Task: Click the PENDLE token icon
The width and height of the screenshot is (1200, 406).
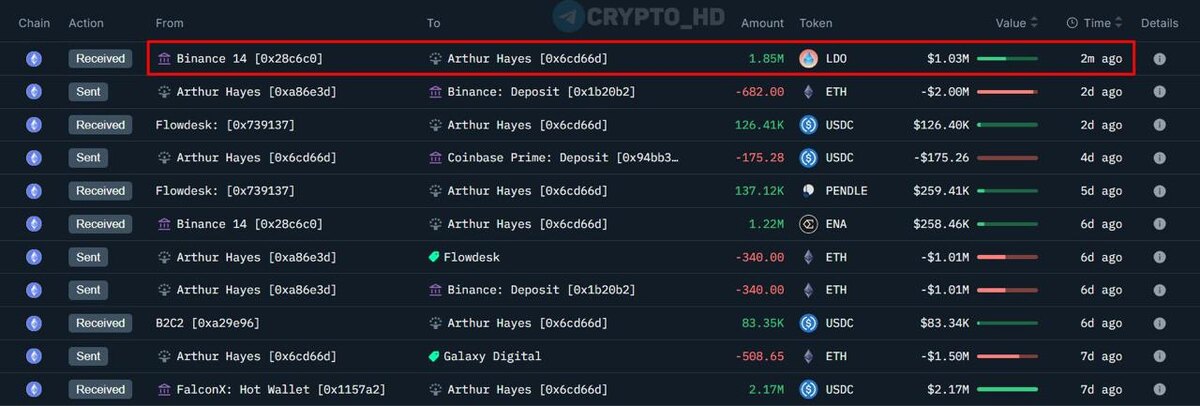Action: tap(808, 191)
